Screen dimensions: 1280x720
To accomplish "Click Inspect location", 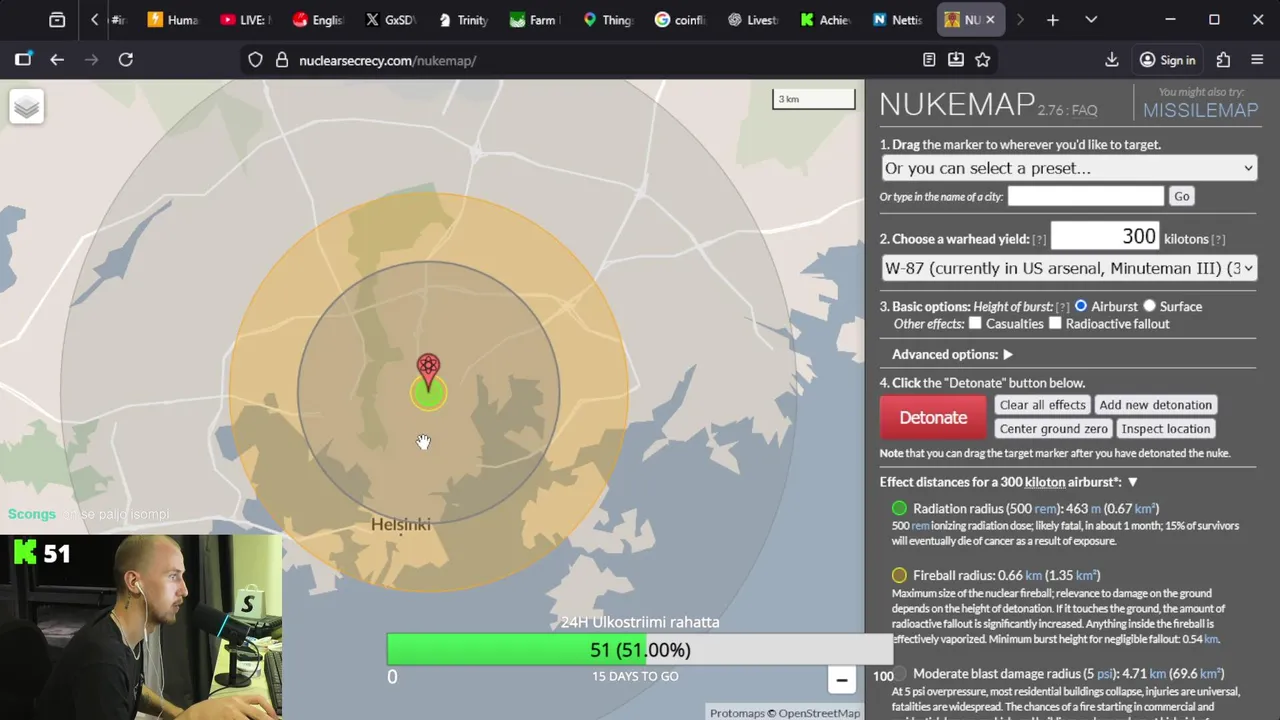I will click(1166, 429).
